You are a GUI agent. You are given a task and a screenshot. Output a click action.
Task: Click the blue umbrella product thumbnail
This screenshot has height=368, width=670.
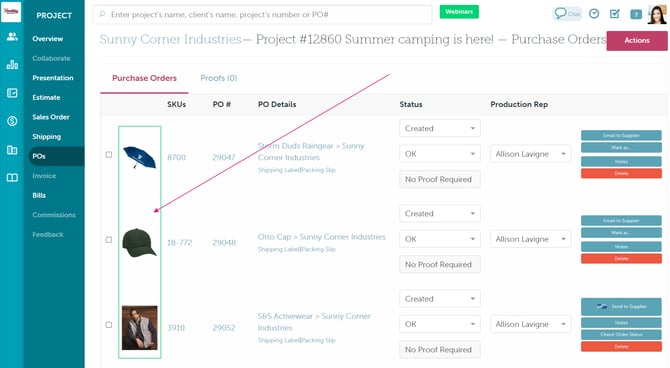point(139,157)
